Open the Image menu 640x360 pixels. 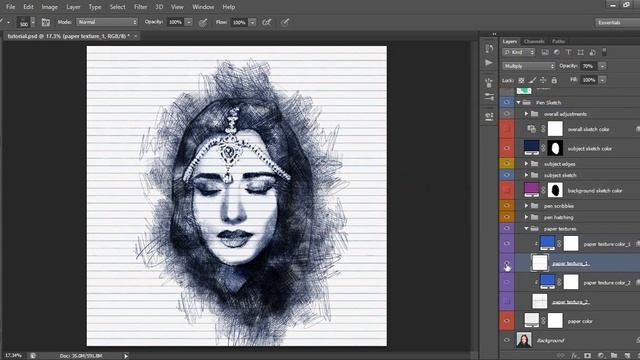[x=49, y=7]
